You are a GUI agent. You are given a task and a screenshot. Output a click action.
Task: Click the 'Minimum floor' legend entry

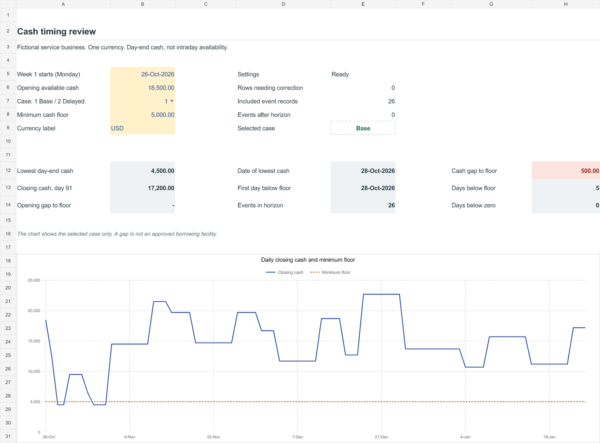(x=330, y=272)
